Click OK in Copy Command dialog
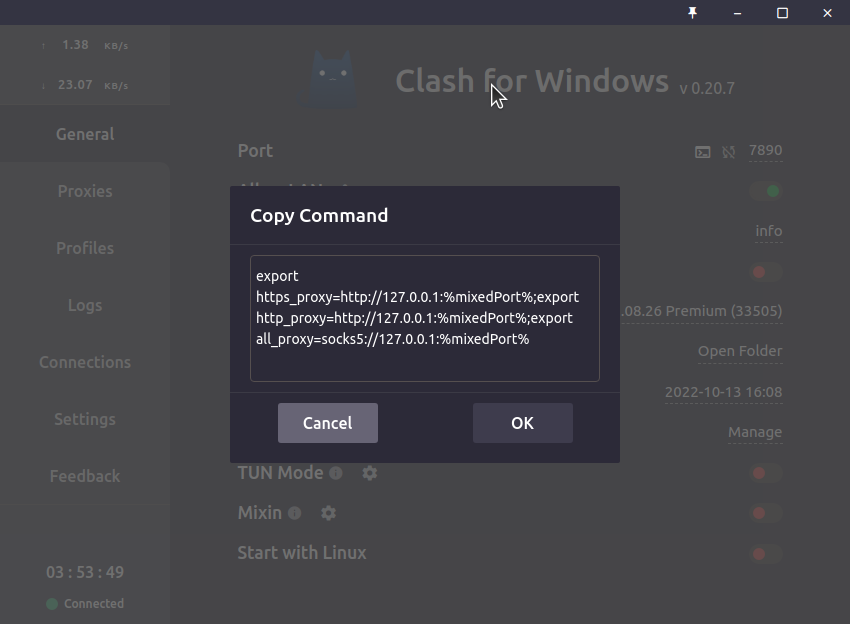Image resolution: width=850 pixels, height=624 pixels. pyautogui.click(x=523, y=423)
